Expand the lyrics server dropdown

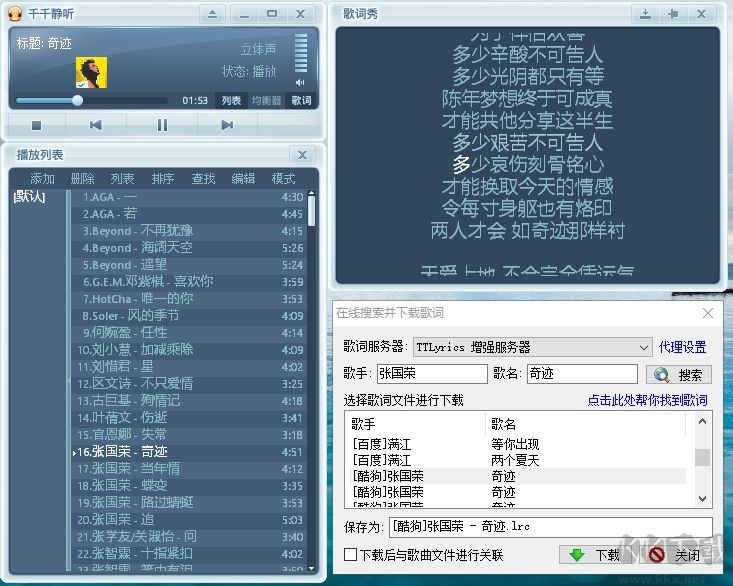pos(643,347)
